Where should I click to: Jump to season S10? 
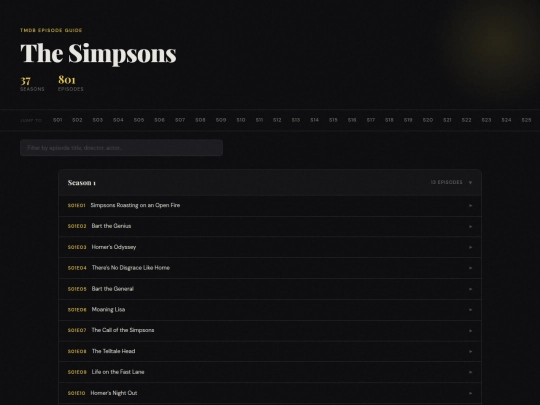[x=241, y=120]
